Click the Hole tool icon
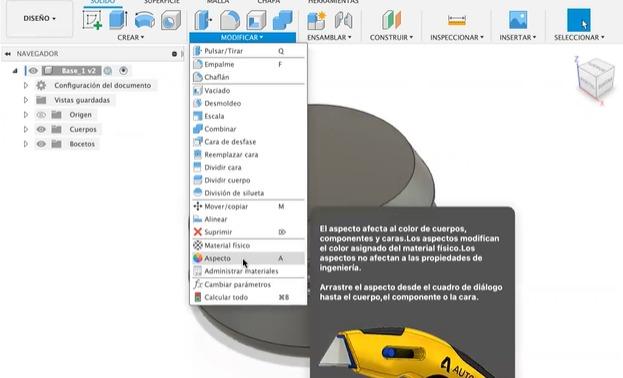The image size is (623, 378). pos(171,20)
